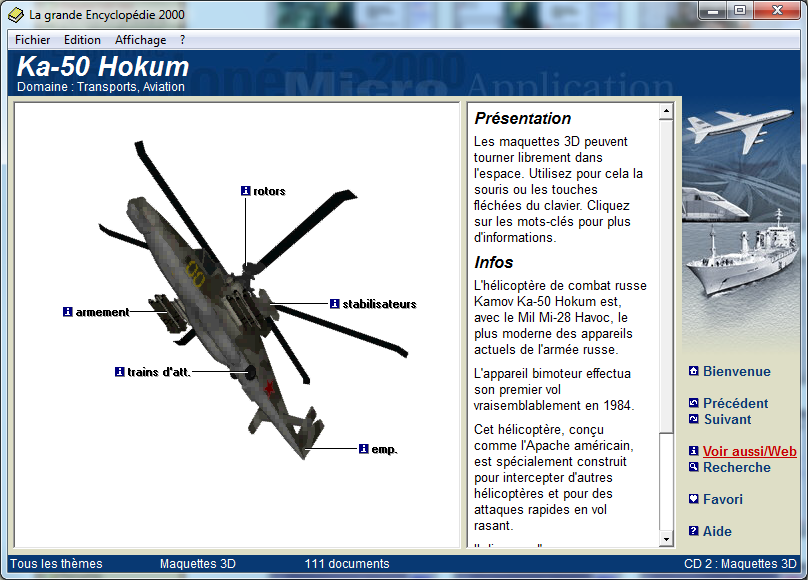Click the info icon beside rotors
Image resolution: width=808 pixels, height=580 pixels.
tap(246, 191)
